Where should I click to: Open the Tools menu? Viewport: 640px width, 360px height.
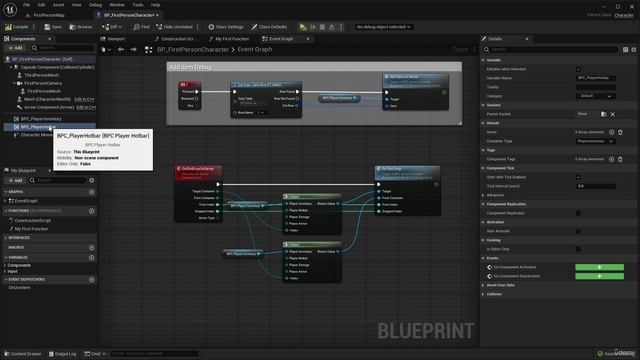pyautogui.click(x=138, y=5)
